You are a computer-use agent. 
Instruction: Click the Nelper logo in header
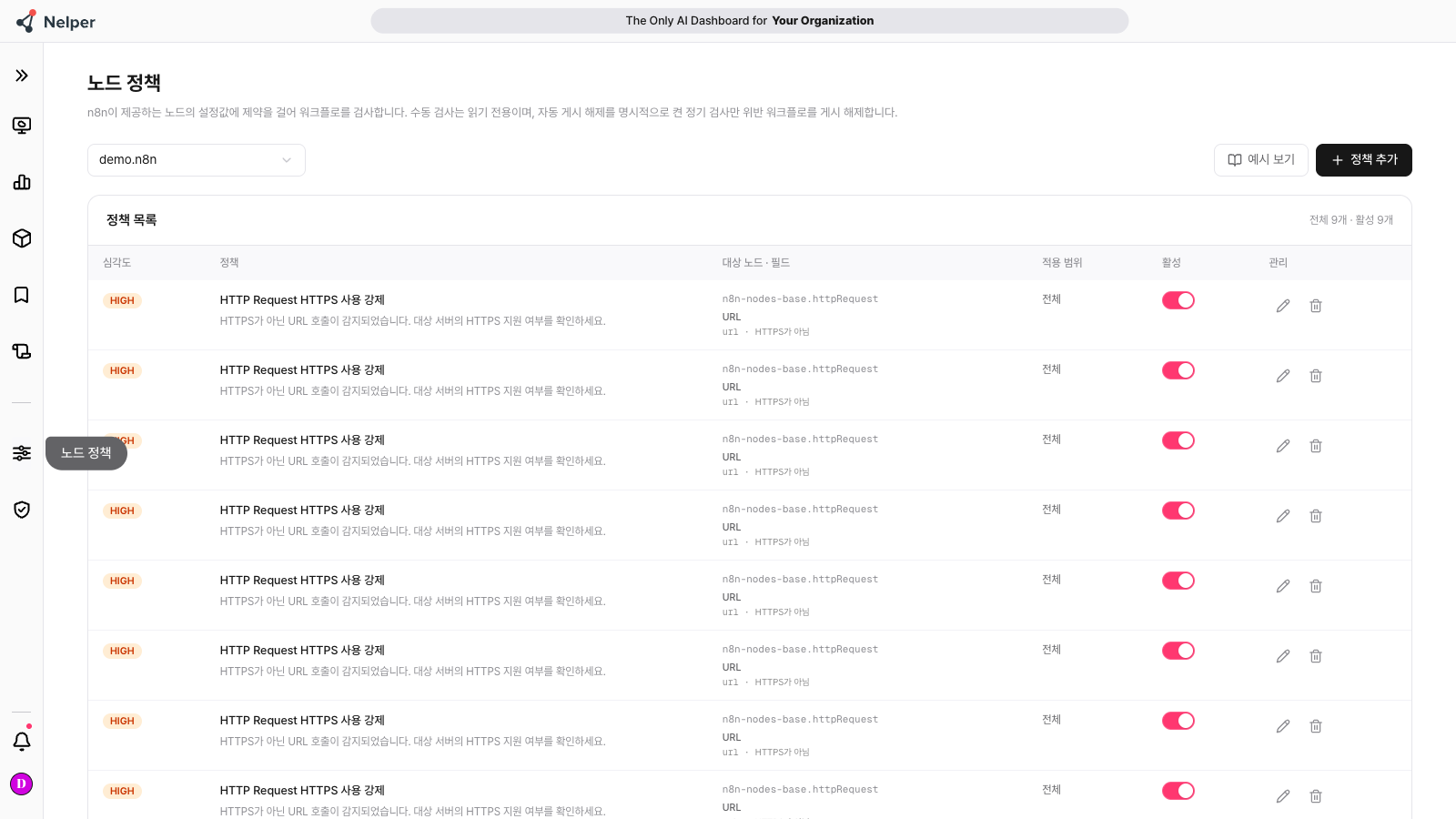56,22
